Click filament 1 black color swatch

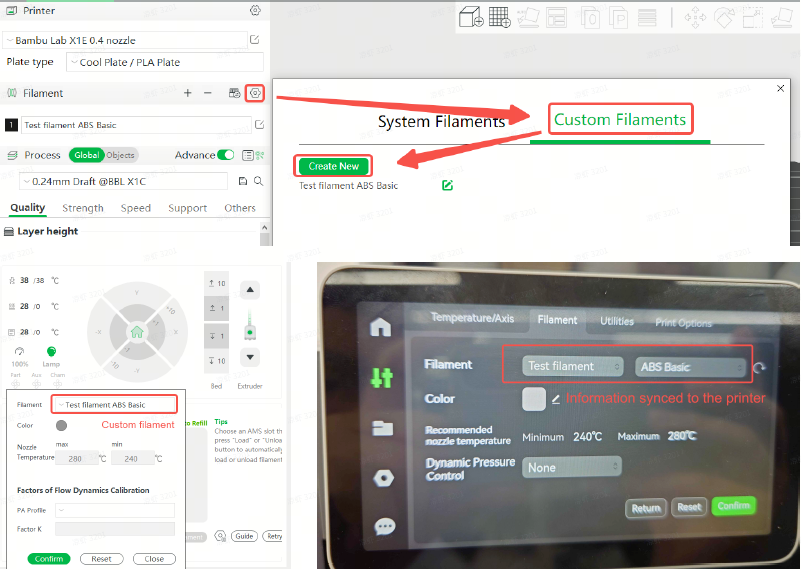click(11, 124)
